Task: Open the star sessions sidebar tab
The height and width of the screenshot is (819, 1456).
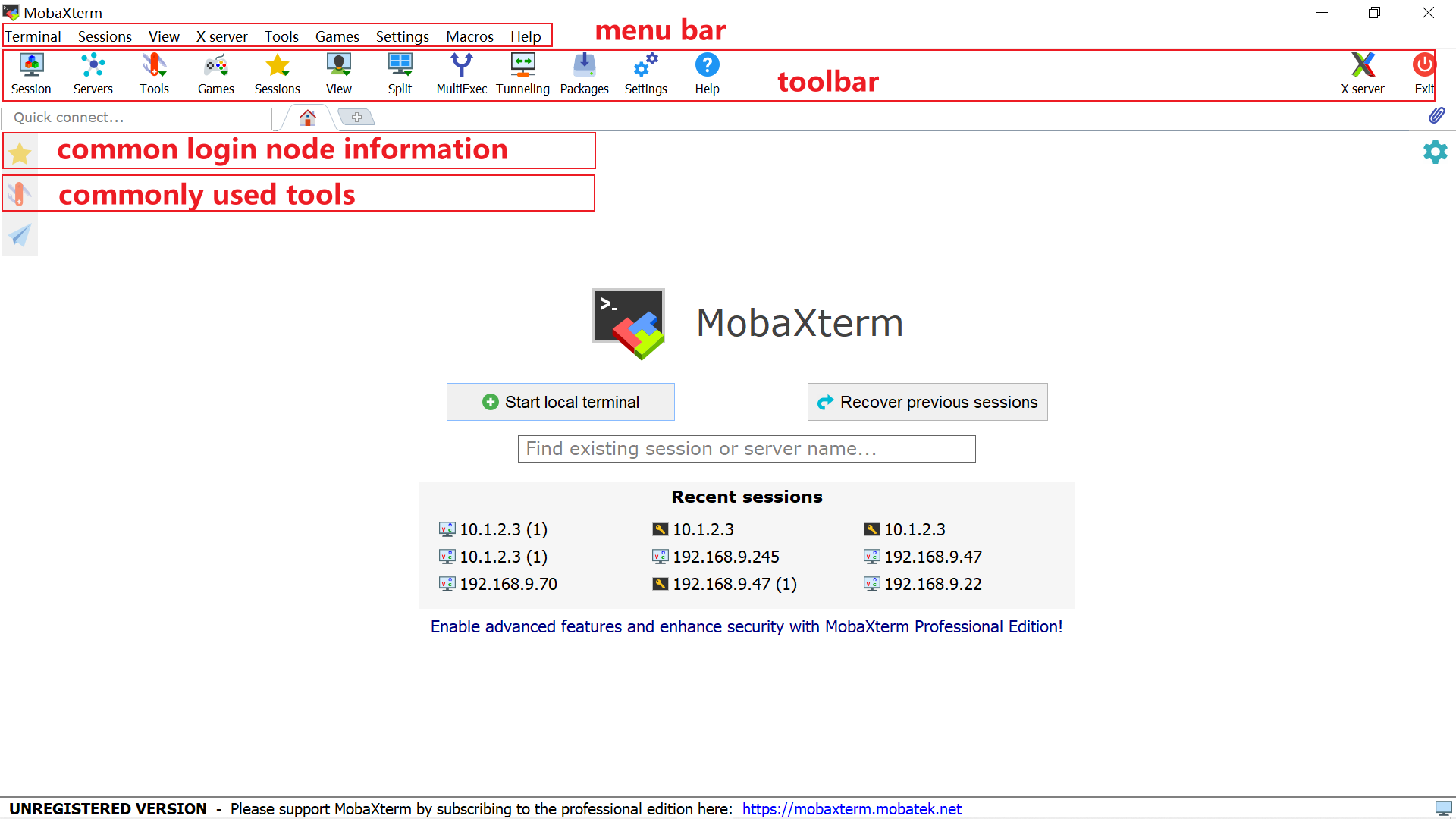Action: pos(20,154)
